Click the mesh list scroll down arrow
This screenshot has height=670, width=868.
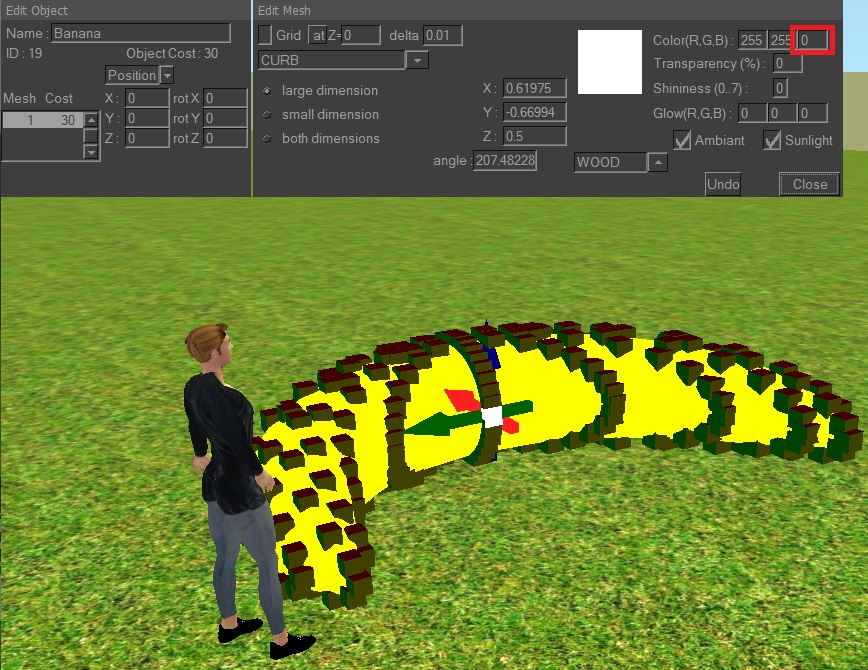(91, 151)
